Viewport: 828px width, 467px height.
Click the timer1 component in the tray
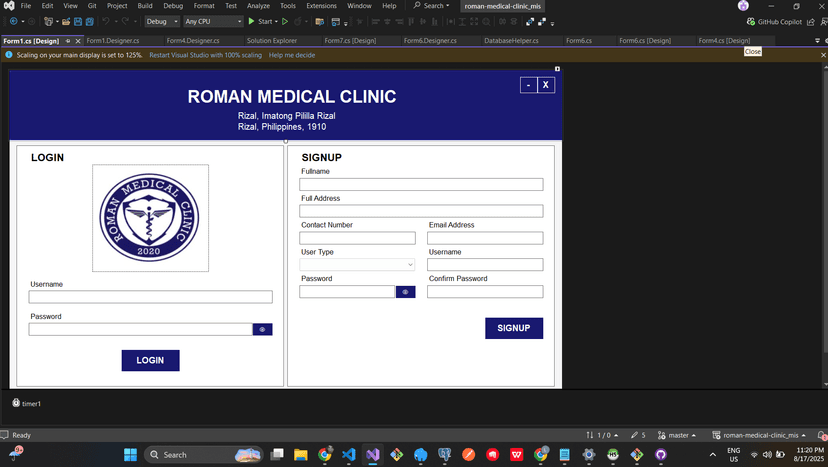(x=26, y=403)
